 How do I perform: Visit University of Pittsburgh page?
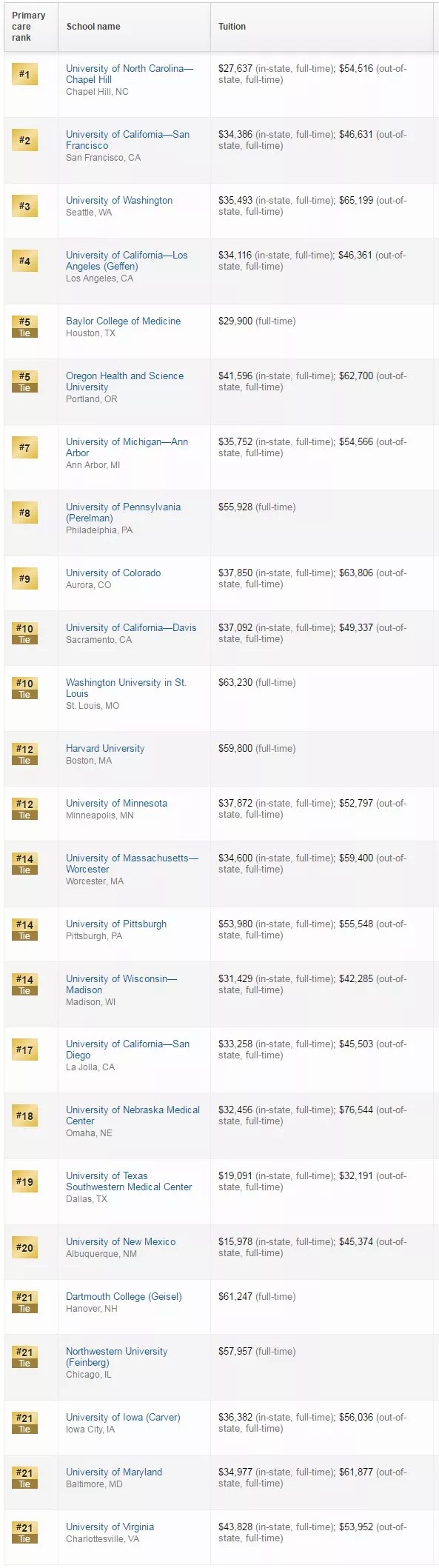[x=116, y=924]
